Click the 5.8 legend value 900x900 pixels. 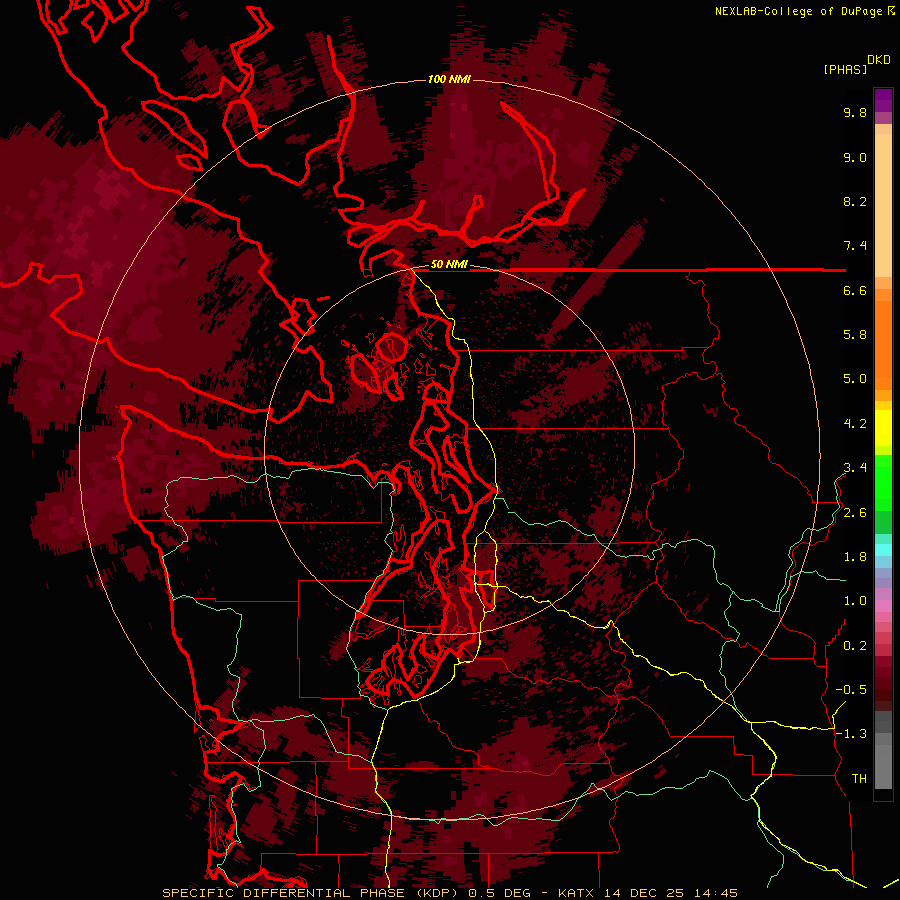(x=855, y=335)
